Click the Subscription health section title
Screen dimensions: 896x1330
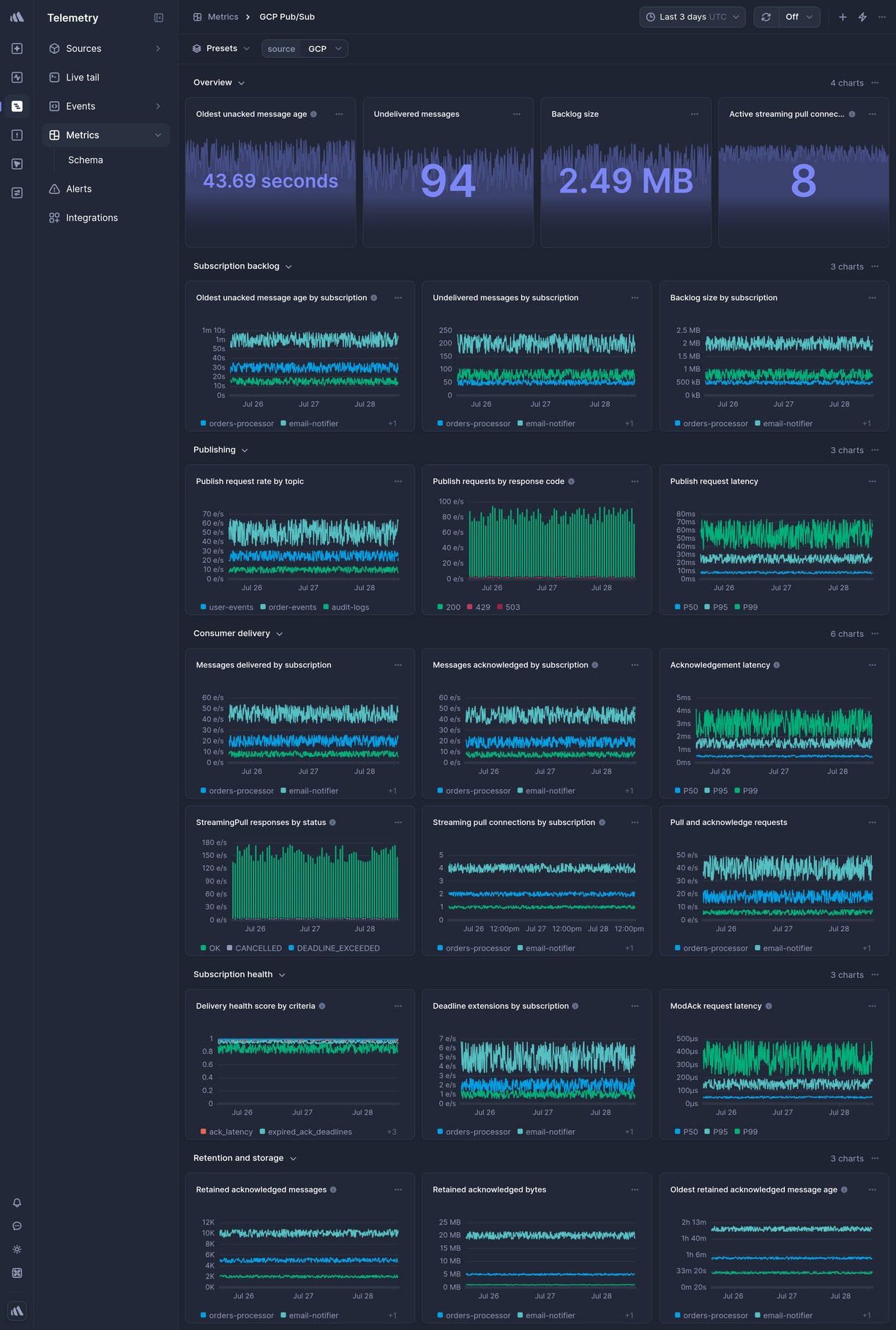point(233,975)
